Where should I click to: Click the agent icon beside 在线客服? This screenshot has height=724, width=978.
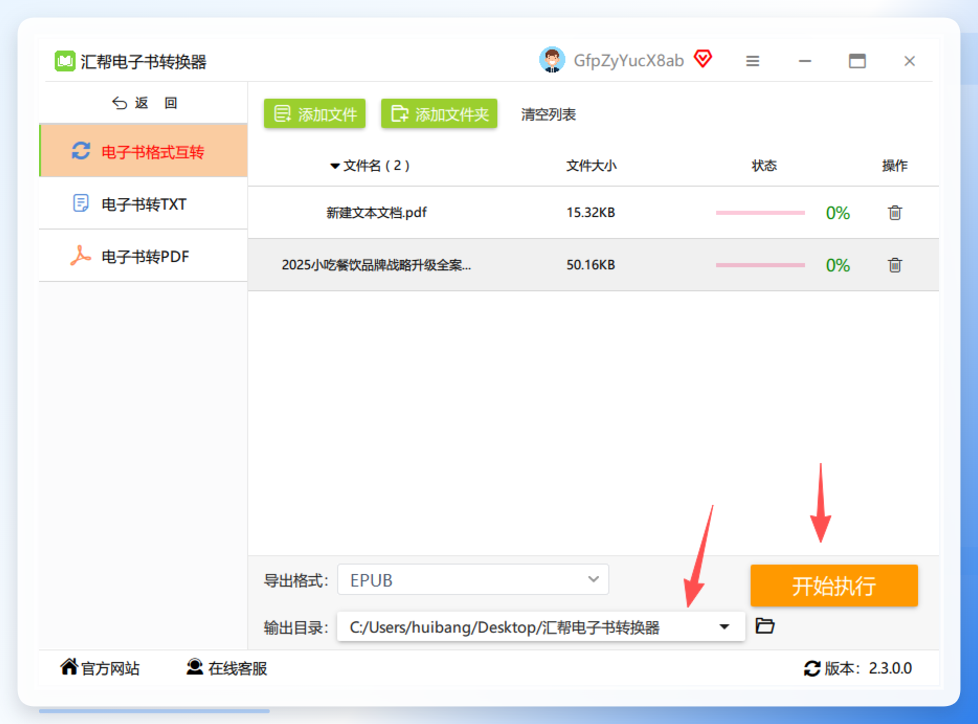tap(195, 667)
